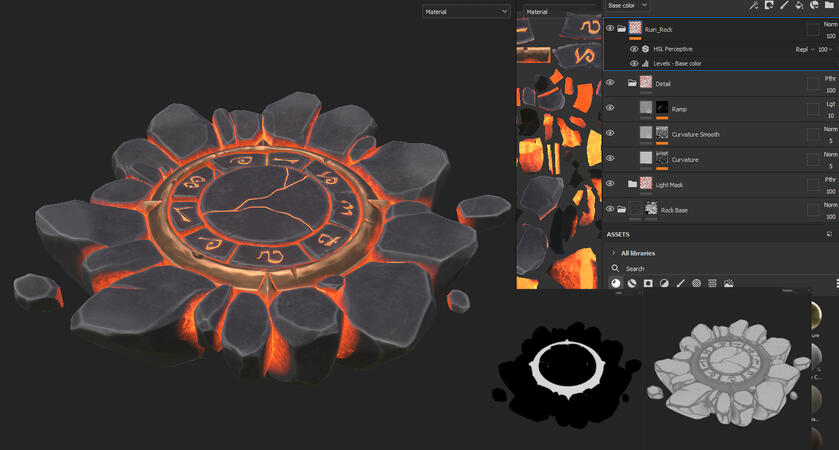Open HSL Perceptive blend mode dropdown
Image resolution: width=839 pixels, height=450 pixels.
(x=806, y=49)
